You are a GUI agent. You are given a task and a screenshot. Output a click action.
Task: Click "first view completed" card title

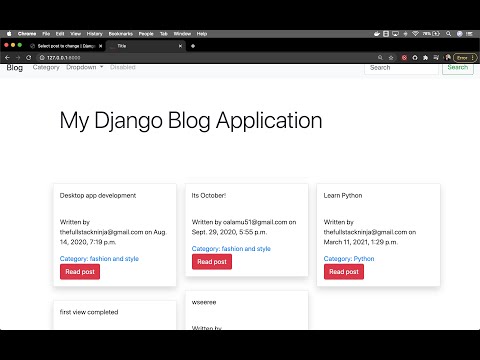89,312
